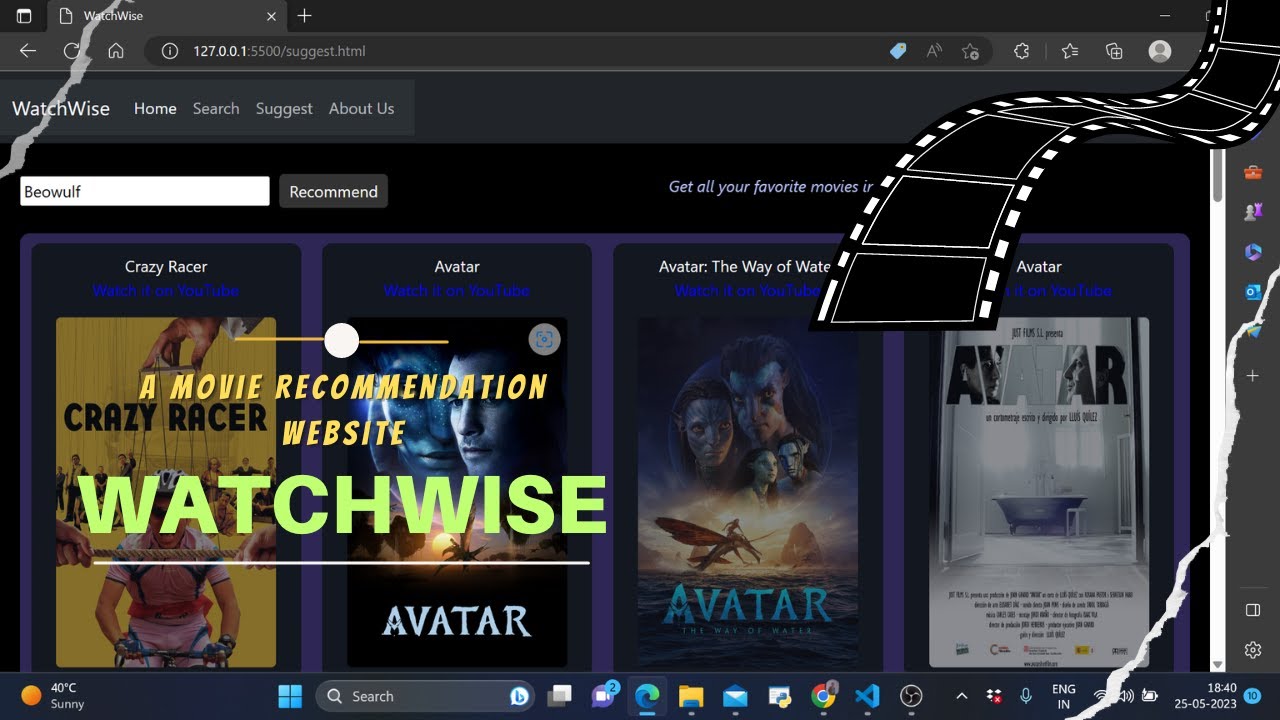This screenshot has height=720, width=1280.
Task: Open Collections panel
Action: pos(1115,51)
